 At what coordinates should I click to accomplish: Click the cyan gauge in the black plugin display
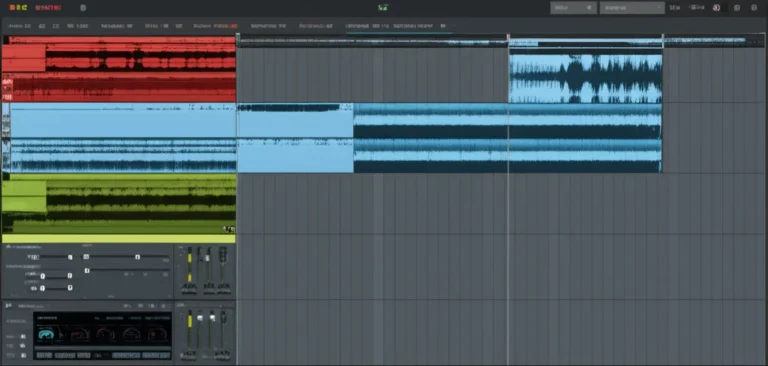pos(47,334)
